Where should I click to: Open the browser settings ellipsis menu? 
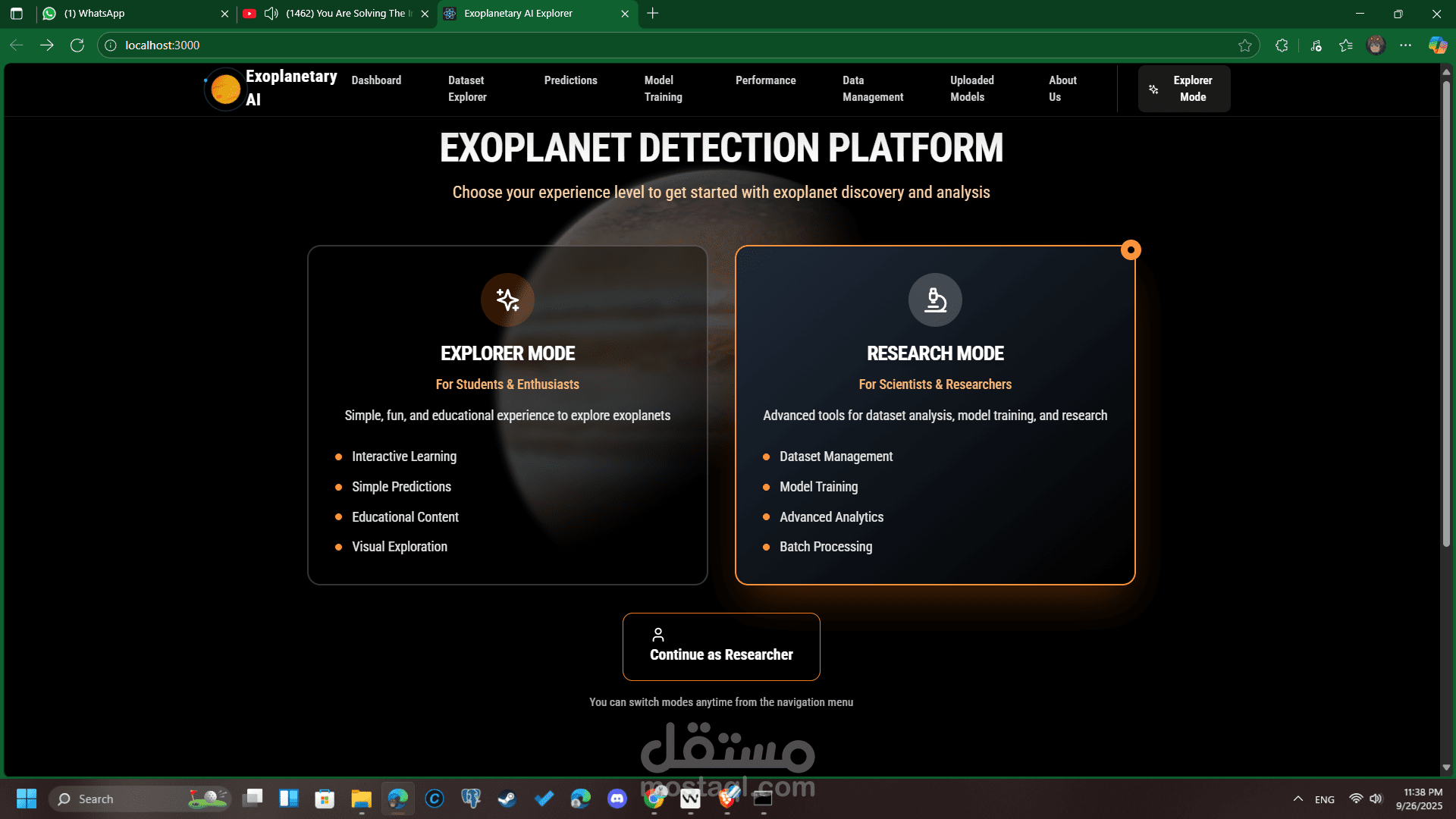[x=1405, y=45]
